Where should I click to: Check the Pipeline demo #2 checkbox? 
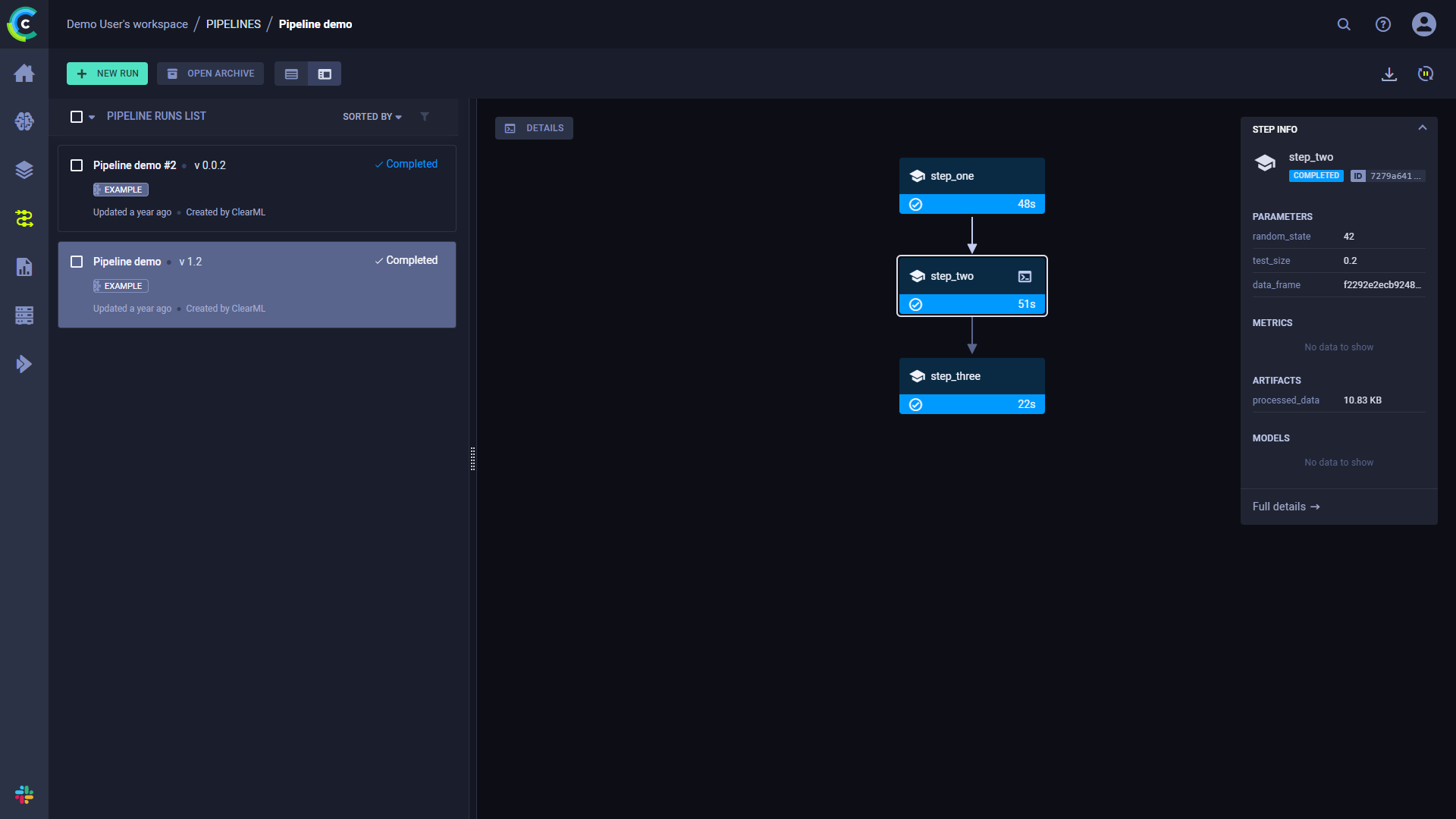77,165
